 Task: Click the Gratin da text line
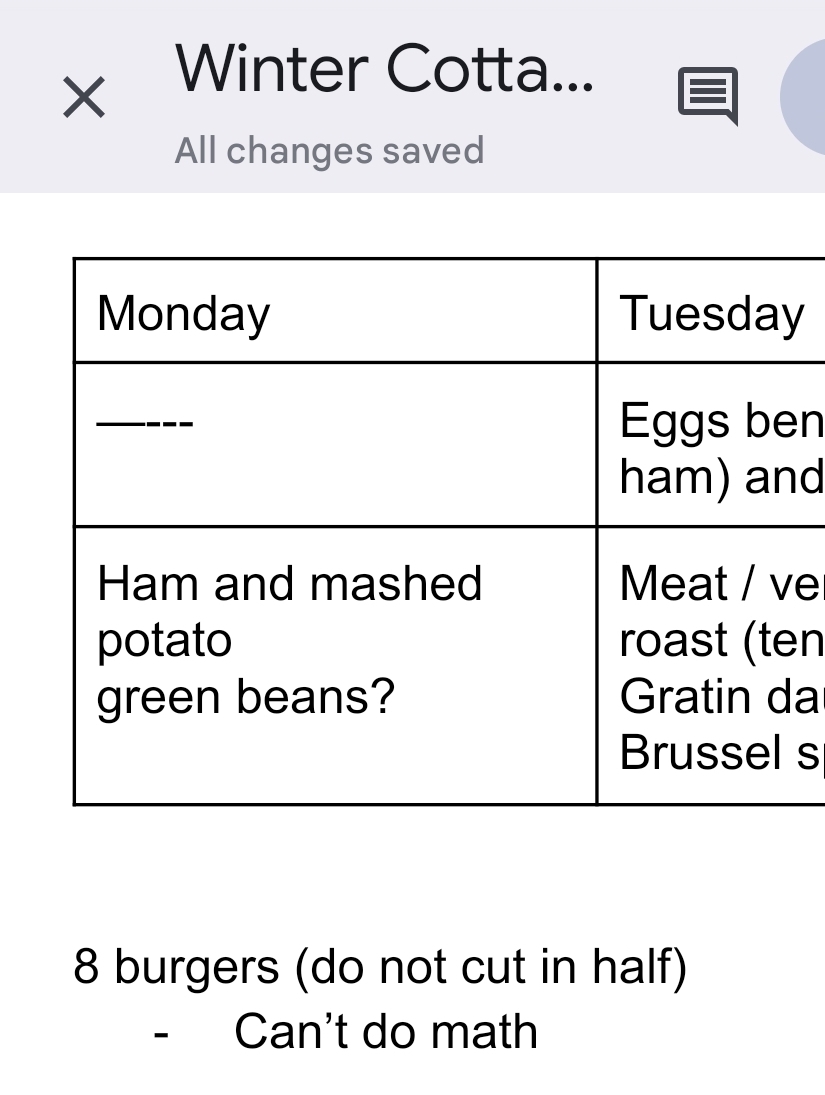(x=720, y=696)
